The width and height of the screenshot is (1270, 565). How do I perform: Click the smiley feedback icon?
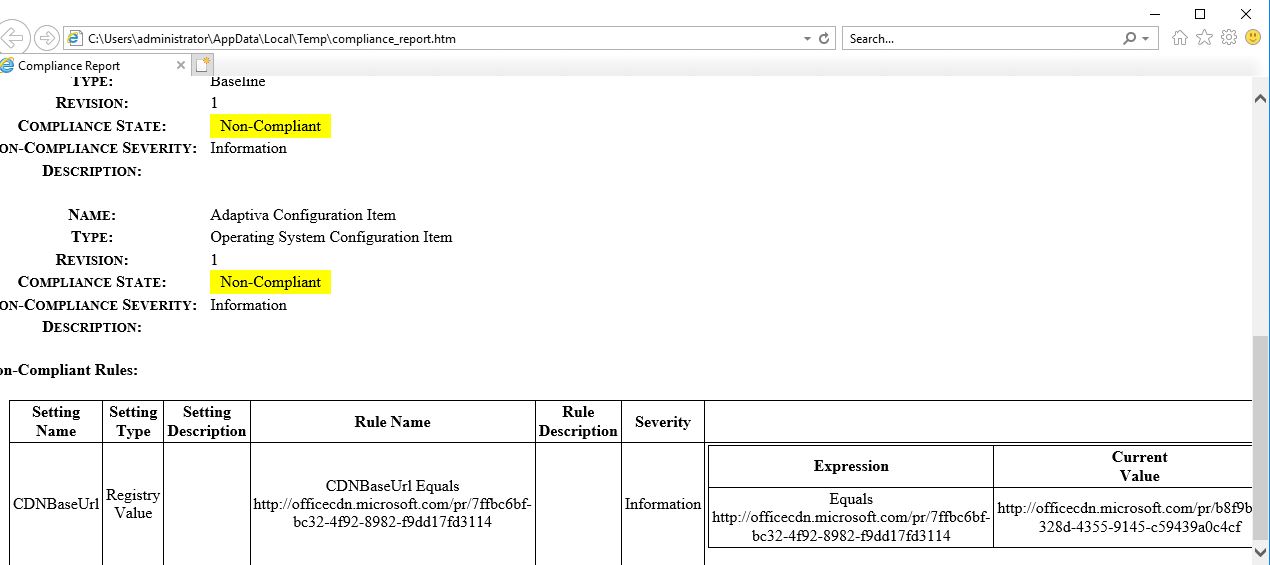[1252, 38]
